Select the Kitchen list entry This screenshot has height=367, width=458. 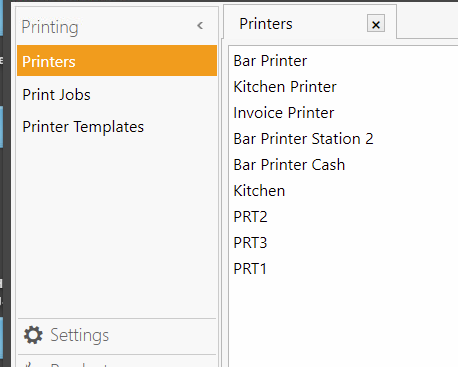(x=259, y=191)
